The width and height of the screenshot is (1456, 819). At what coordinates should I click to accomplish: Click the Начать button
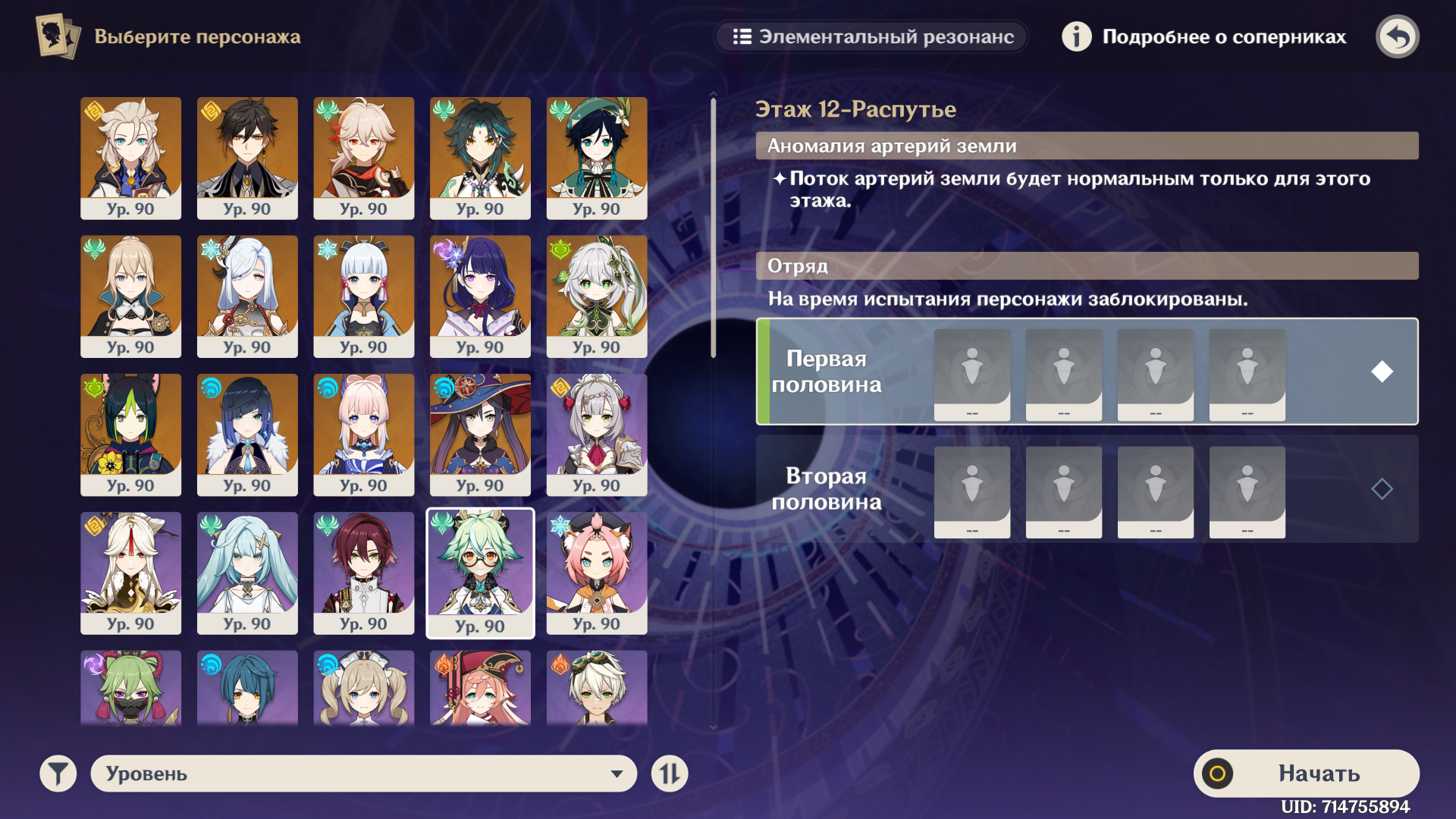point(1306,773)
